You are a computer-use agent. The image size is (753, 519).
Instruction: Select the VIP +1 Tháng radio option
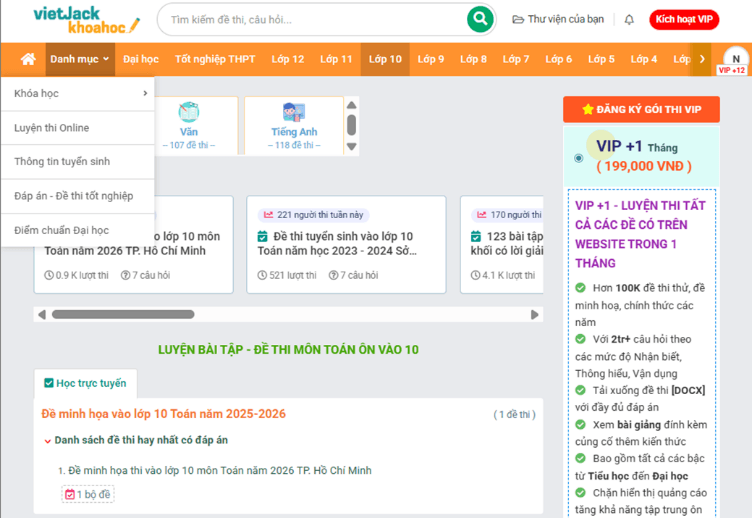coord(579,158)
